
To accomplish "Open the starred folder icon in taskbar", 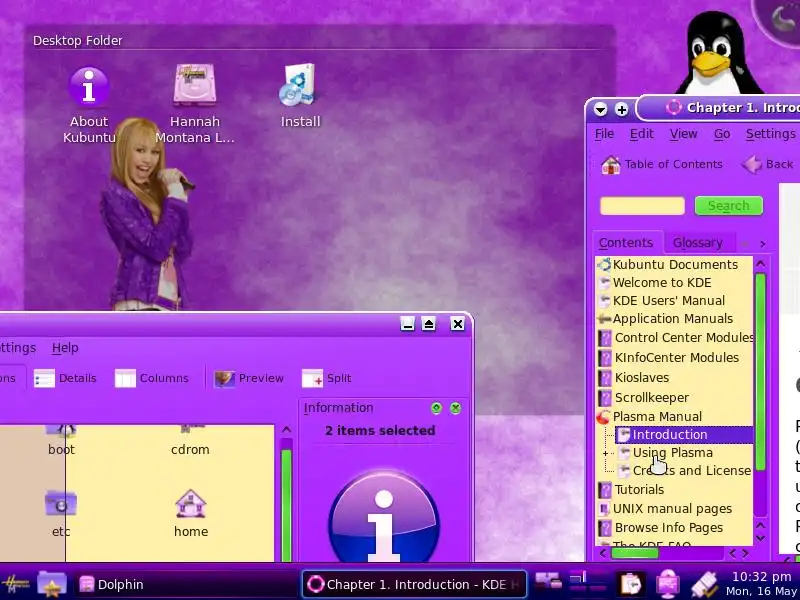I will (x=52, y=584).
